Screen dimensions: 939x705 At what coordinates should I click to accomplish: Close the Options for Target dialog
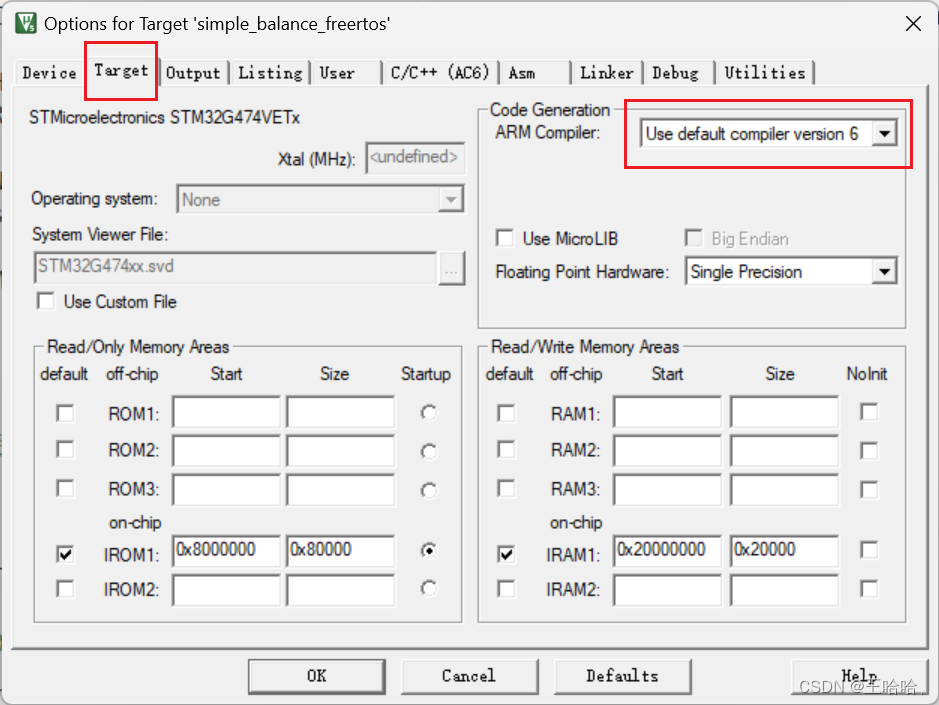[913, 24]
